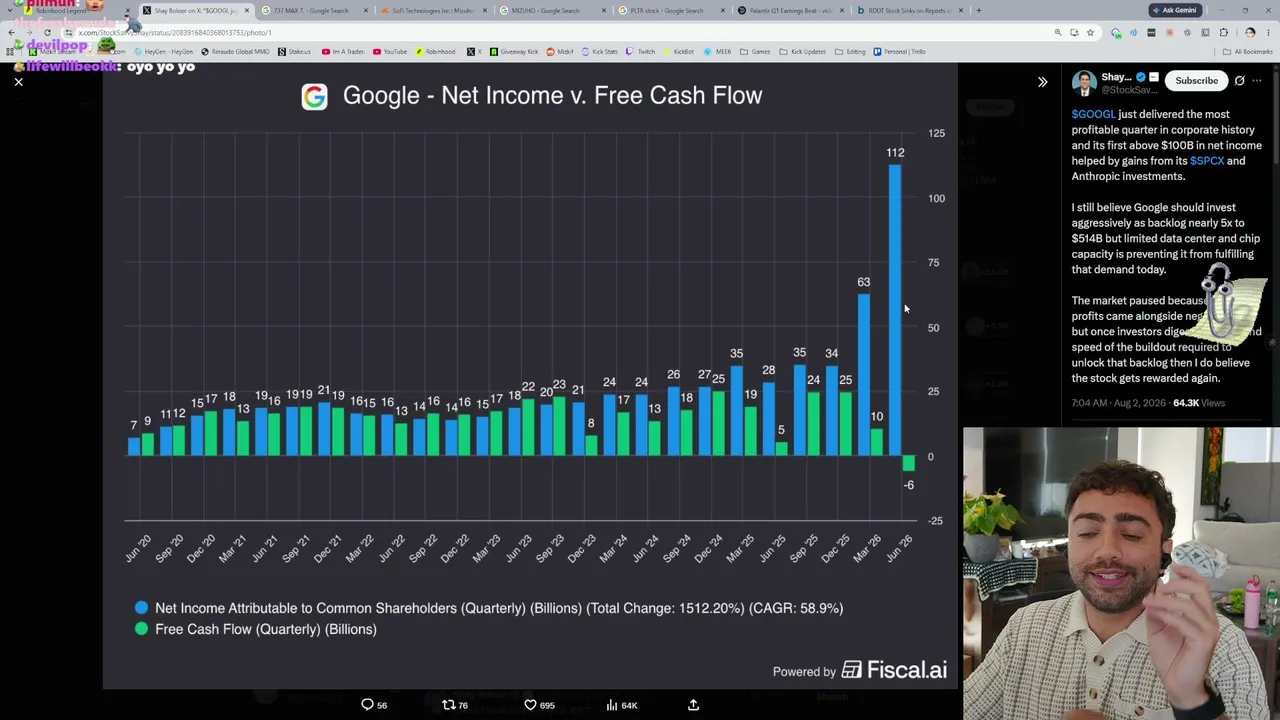Expand the Games bookmark folder

(756, 52)
